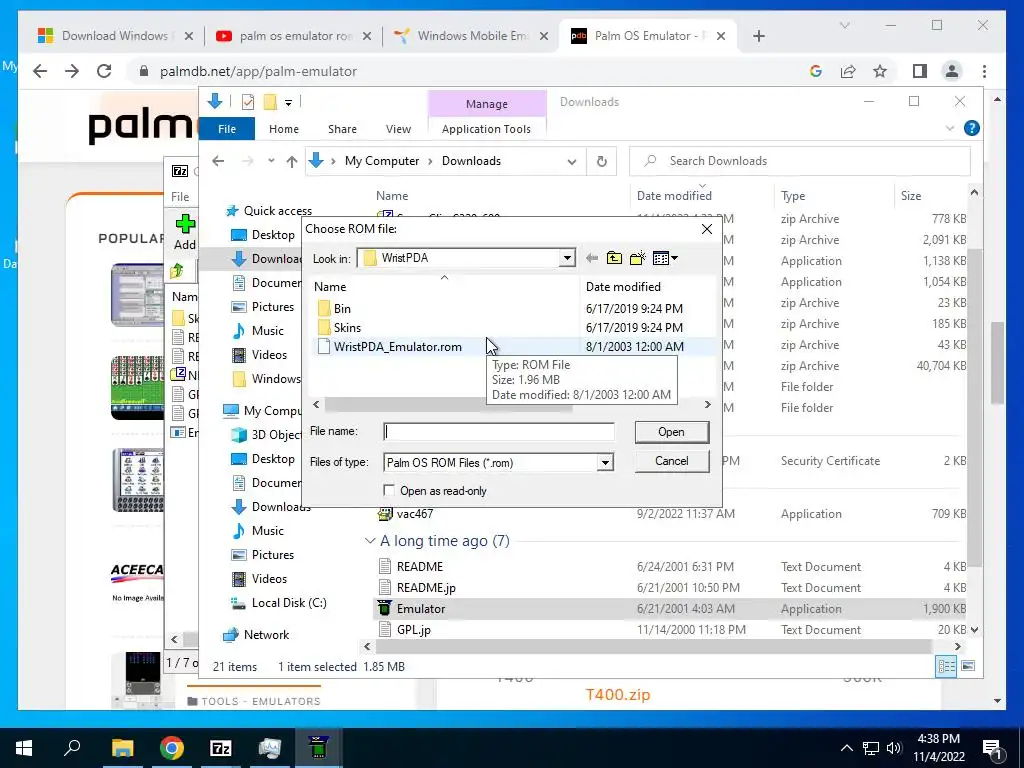Expand the Explorer ribbon chevron

(x=950, y=129)
